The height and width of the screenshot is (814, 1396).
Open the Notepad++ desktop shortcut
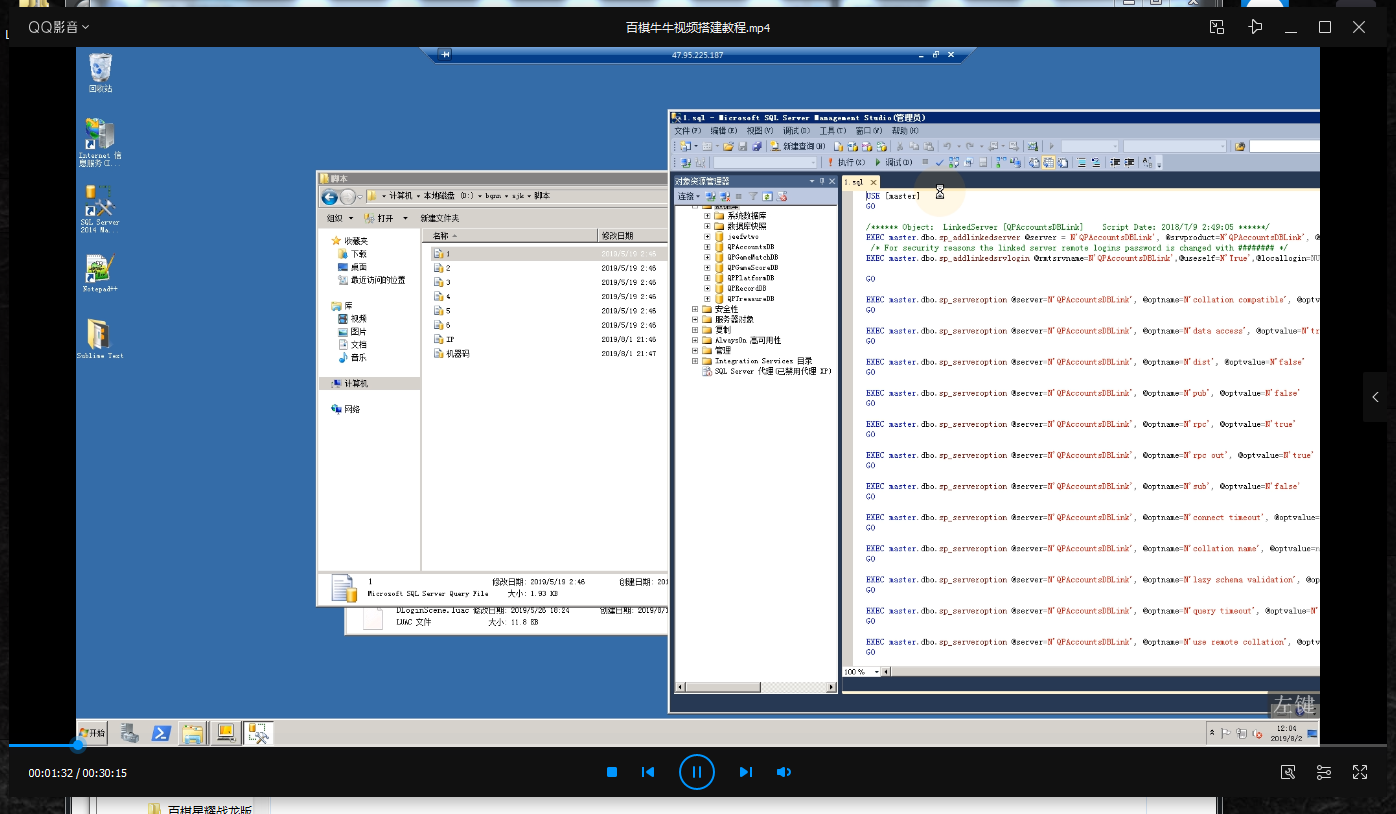click(100, 273)
